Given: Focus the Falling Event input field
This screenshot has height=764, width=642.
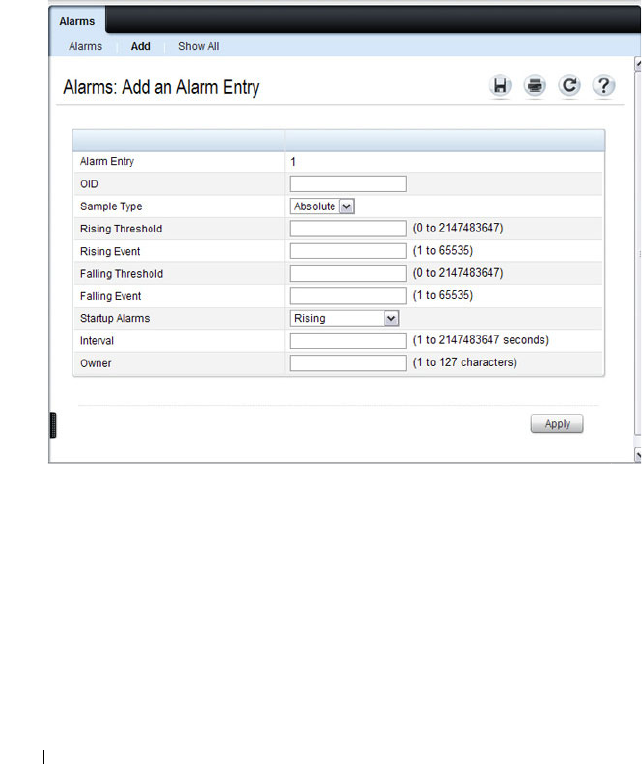Looking at the screenshot, I should coord(348,296).
